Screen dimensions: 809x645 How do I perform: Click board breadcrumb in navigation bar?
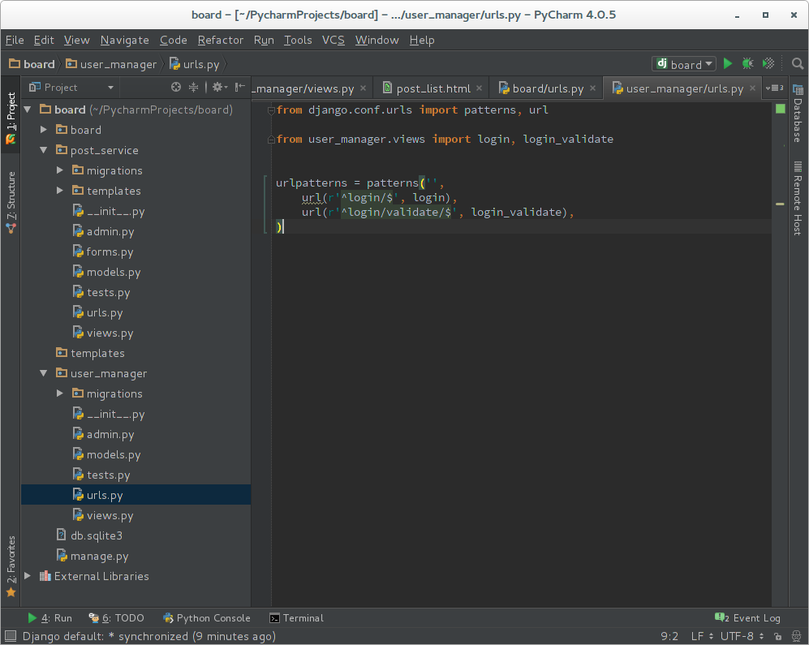tap(32, 64)
